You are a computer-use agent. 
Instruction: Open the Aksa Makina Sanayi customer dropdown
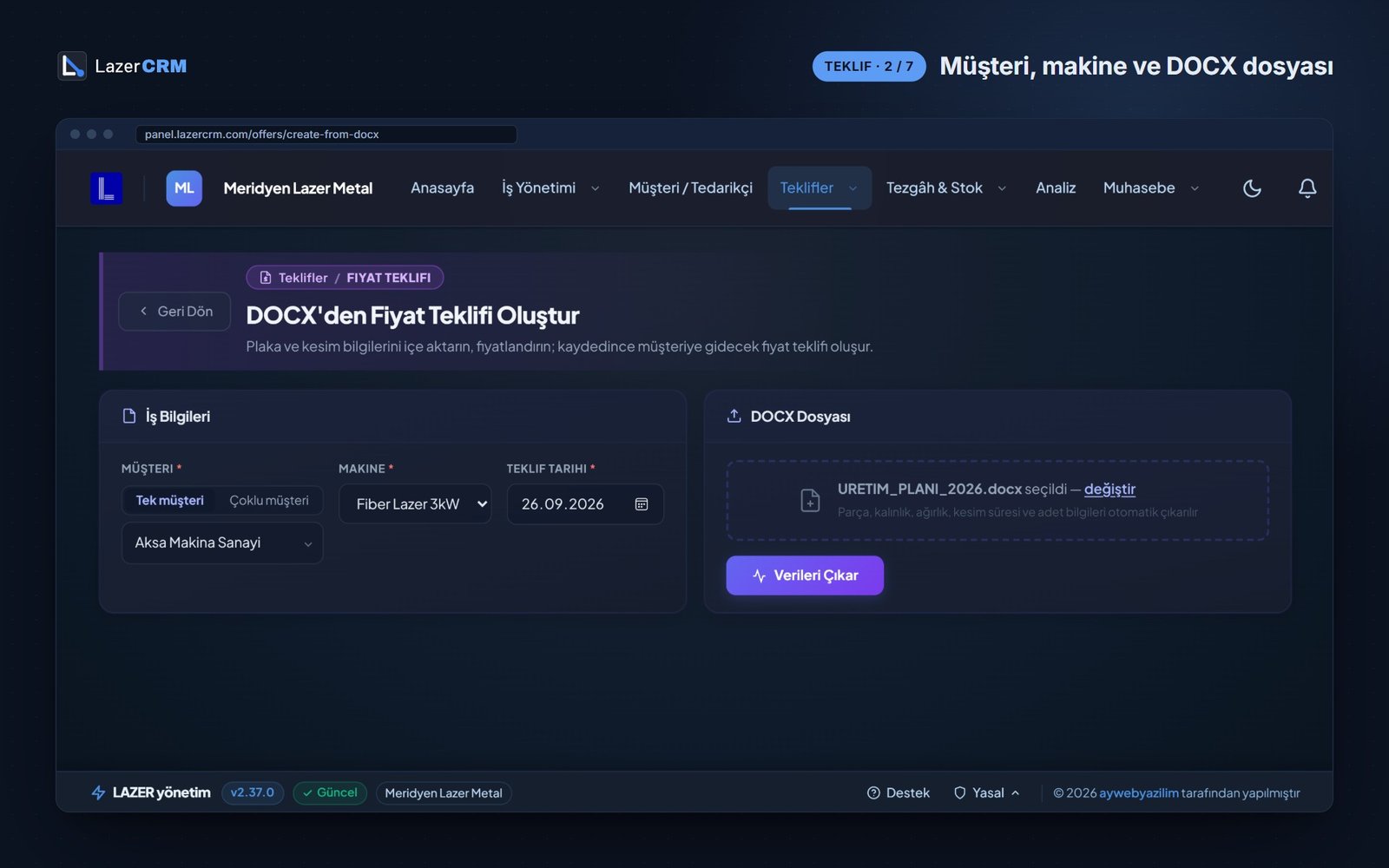pos(222,543)
